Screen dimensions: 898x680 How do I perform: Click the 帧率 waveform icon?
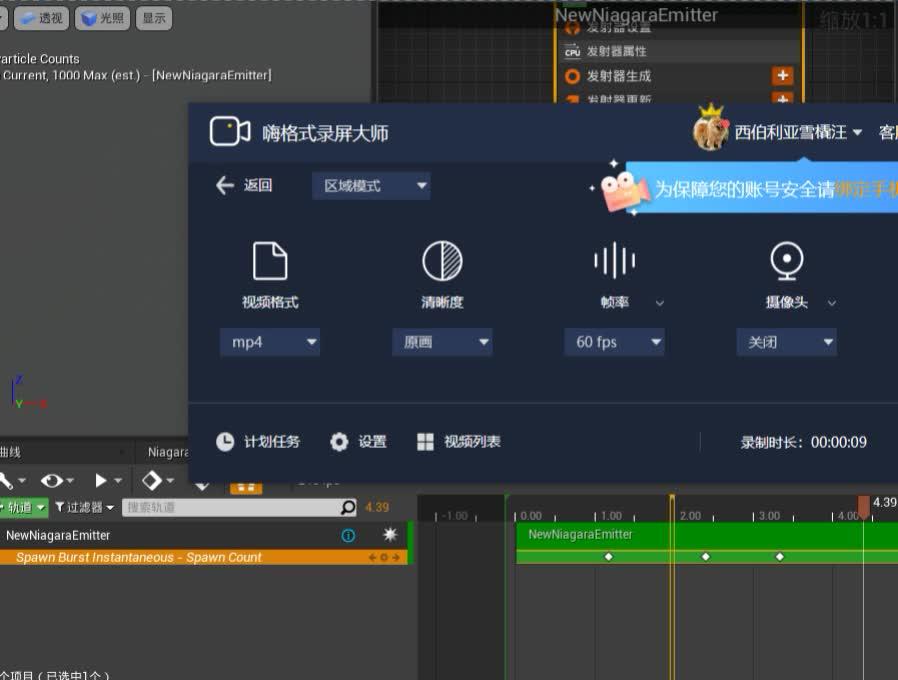(x=615, y=261)
